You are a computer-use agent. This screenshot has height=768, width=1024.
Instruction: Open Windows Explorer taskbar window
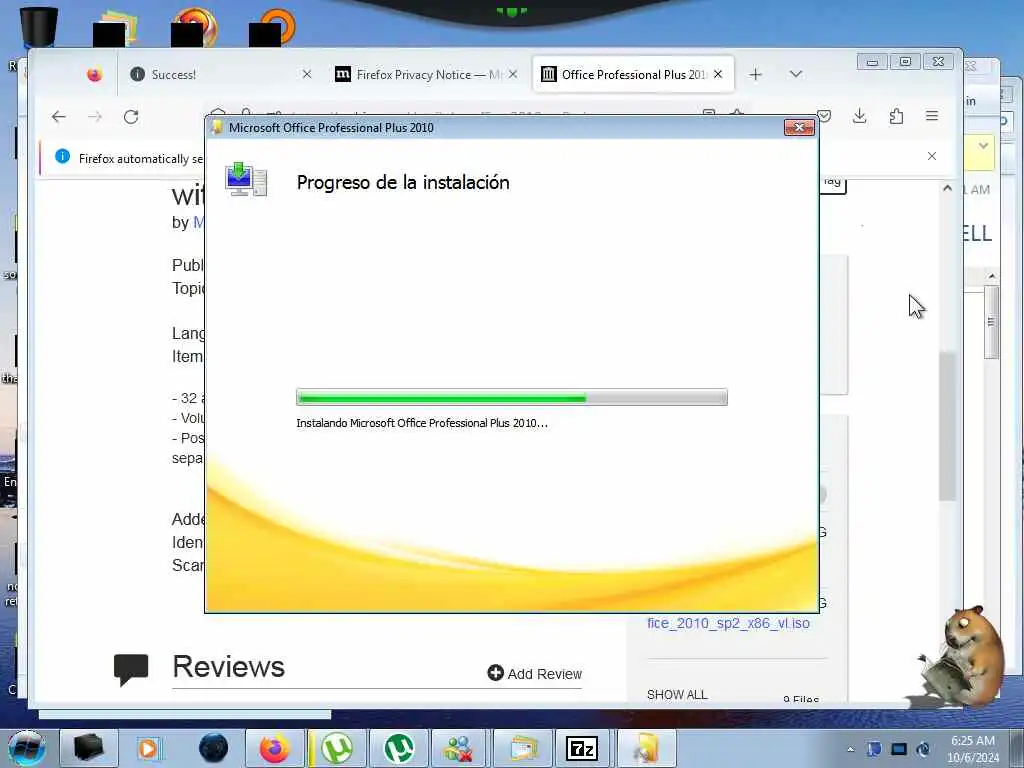tap(522, 748)
